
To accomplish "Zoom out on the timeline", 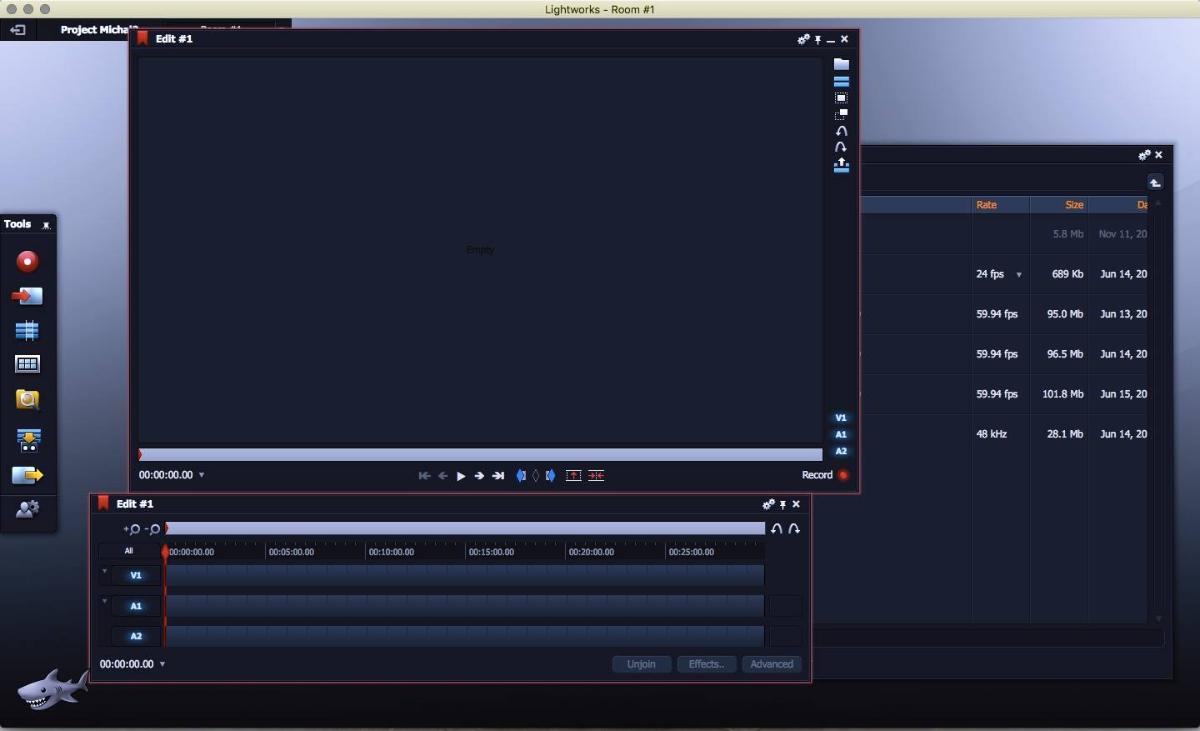I will (x=153, y=529).
